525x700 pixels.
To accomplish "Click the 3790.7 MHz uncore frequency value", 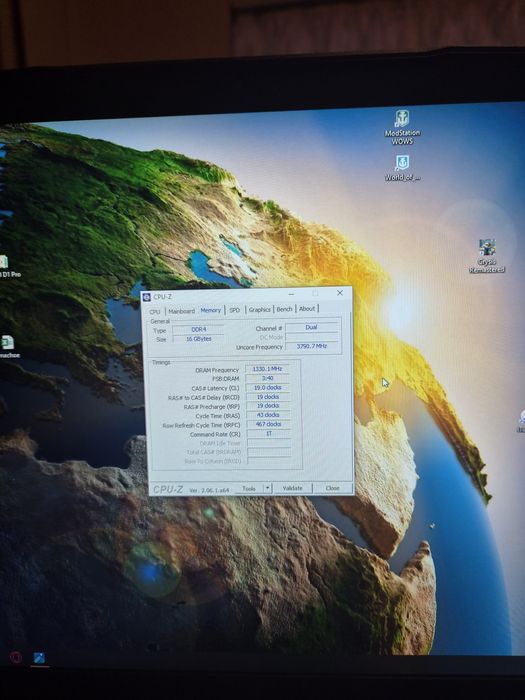I will [x=312, y=346].
